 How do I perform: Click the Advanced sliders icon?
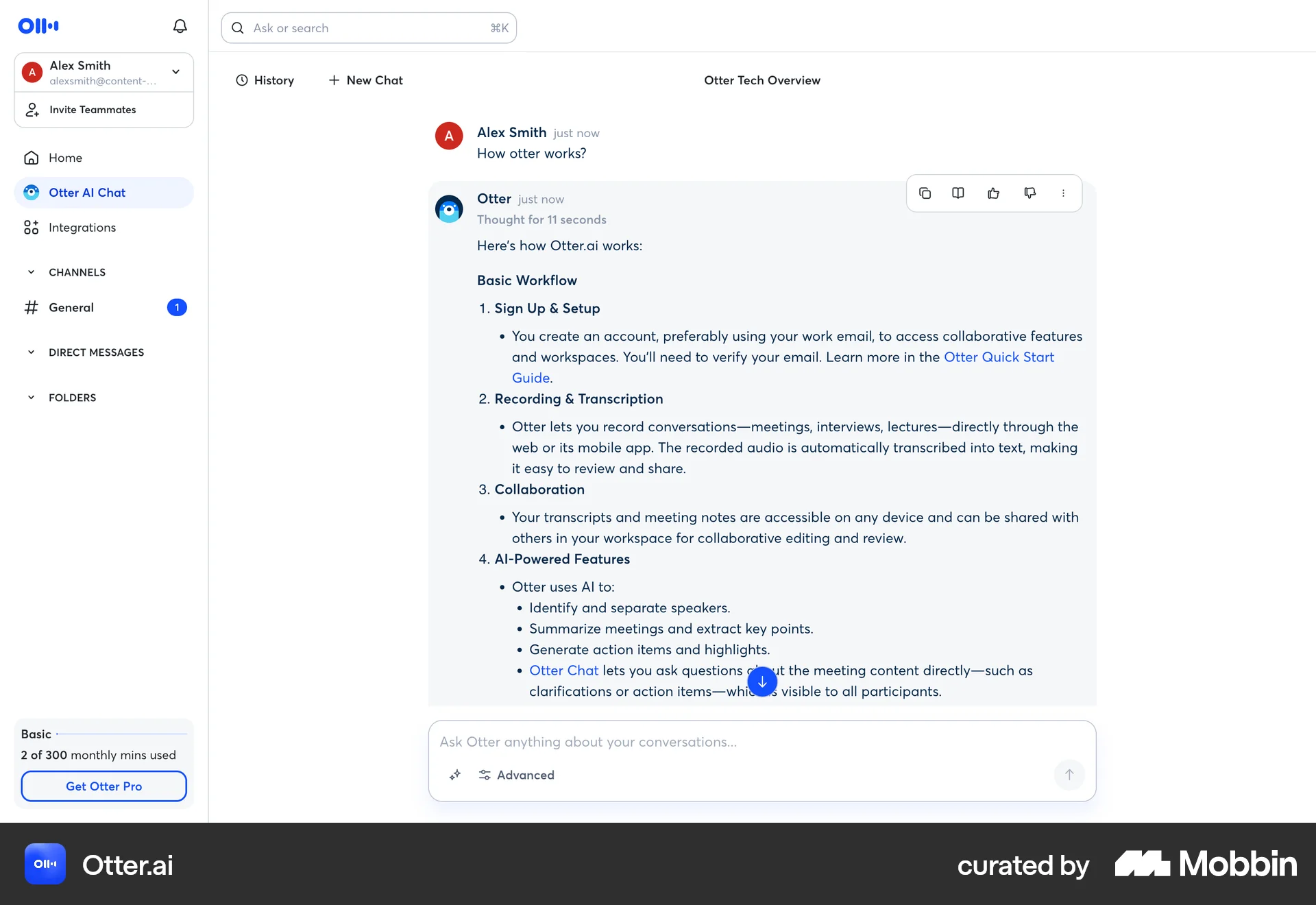485,775
